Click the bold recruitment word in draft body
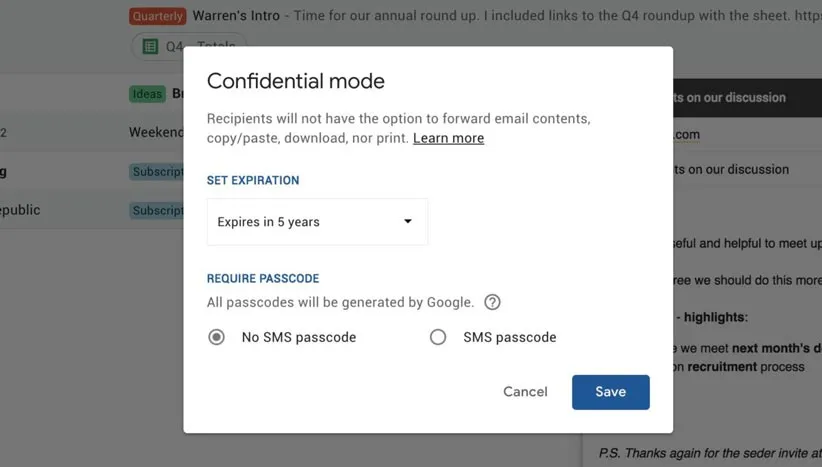The width and height of the screenshot is (822, 467). [750, 367]
